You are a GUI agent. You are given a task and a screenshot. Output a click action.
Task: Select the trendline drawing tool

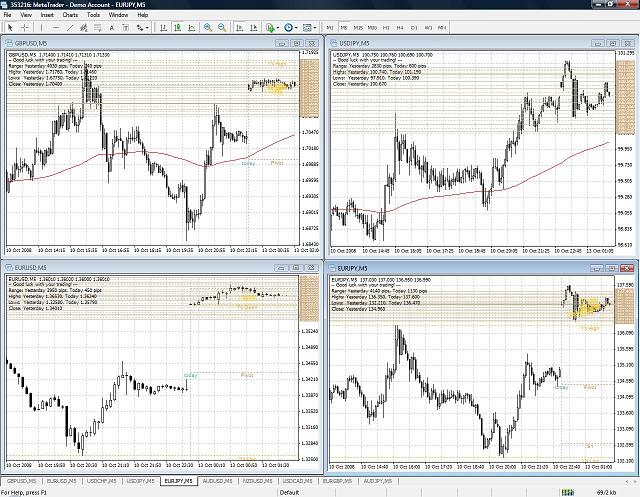70,28
